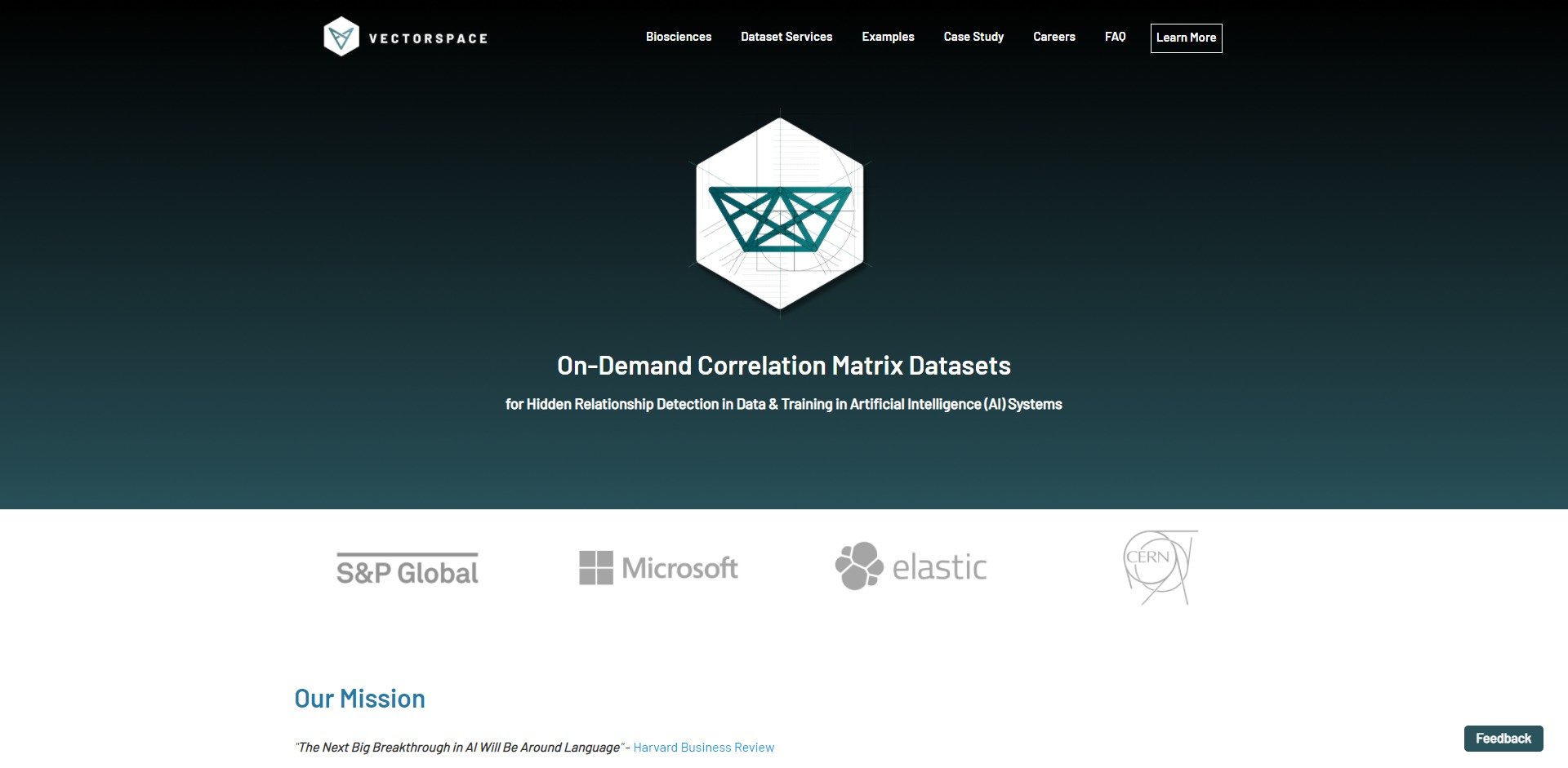Click the S&P Global logo
Image resolution: width=1568 pixels, height=768 pixels.
[408, 570]
